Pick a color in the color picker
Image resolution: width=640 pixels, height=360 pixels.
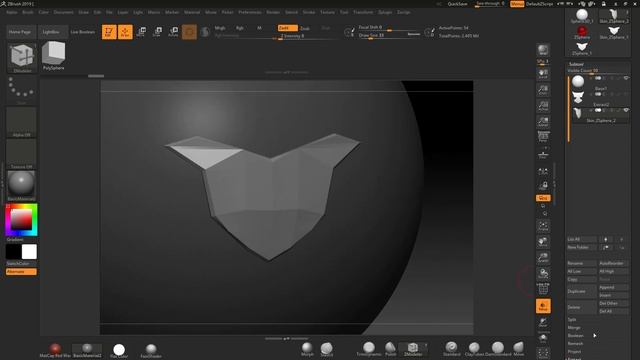tap(21, 220)
